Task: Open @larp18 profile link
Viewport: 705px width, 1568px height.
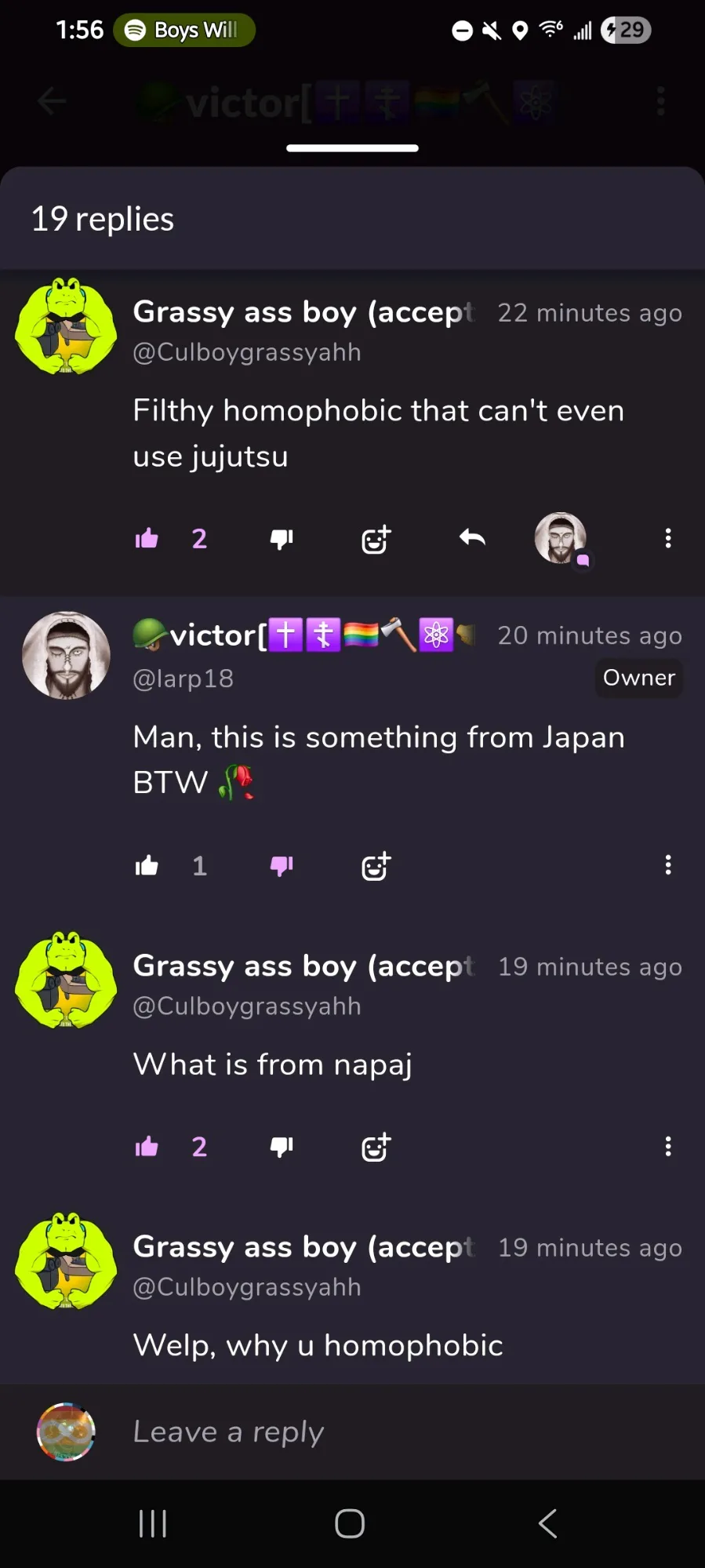Action: [184, 678]
